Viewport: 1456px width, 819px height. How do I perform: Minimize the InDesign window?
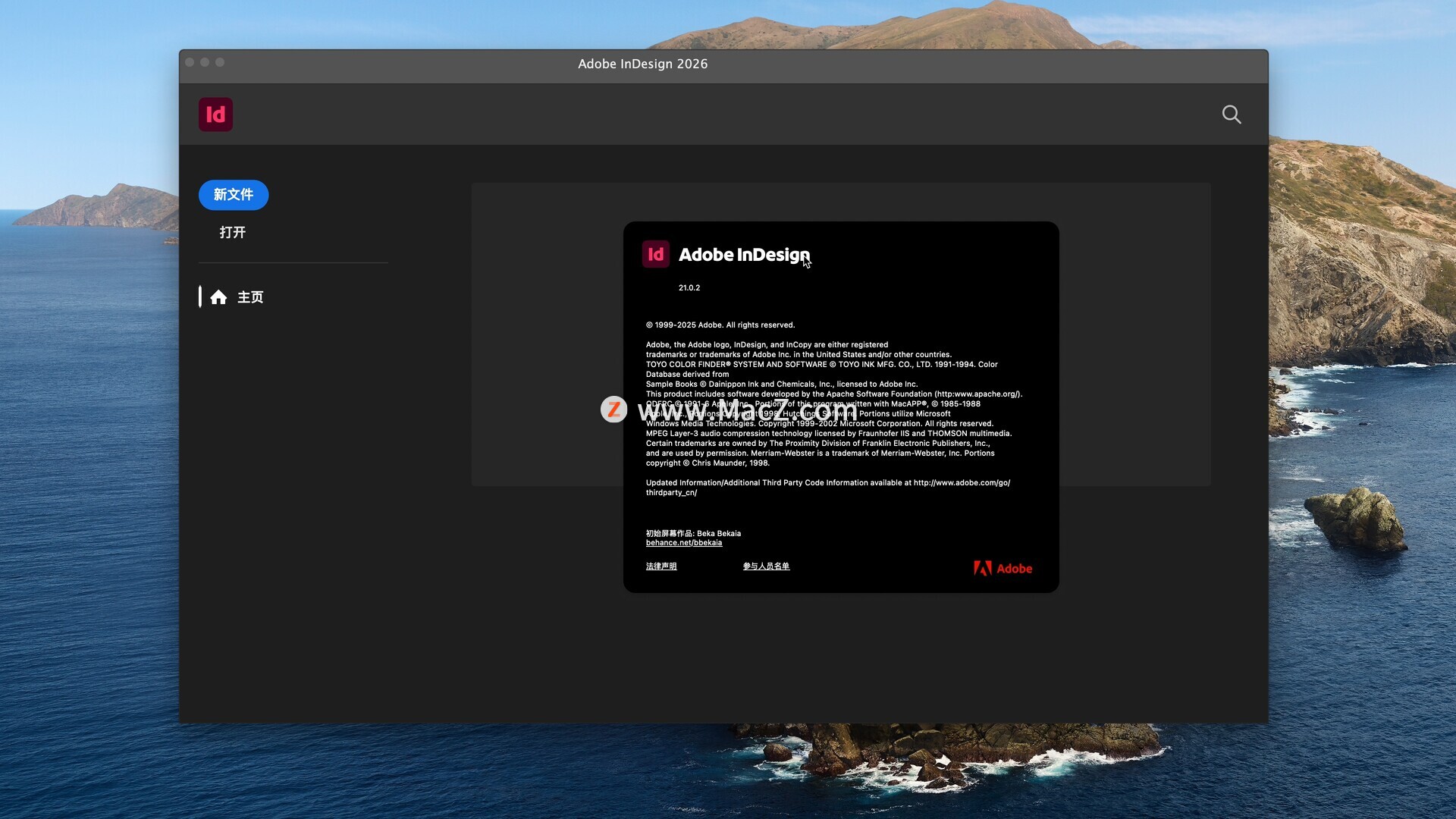205,62
